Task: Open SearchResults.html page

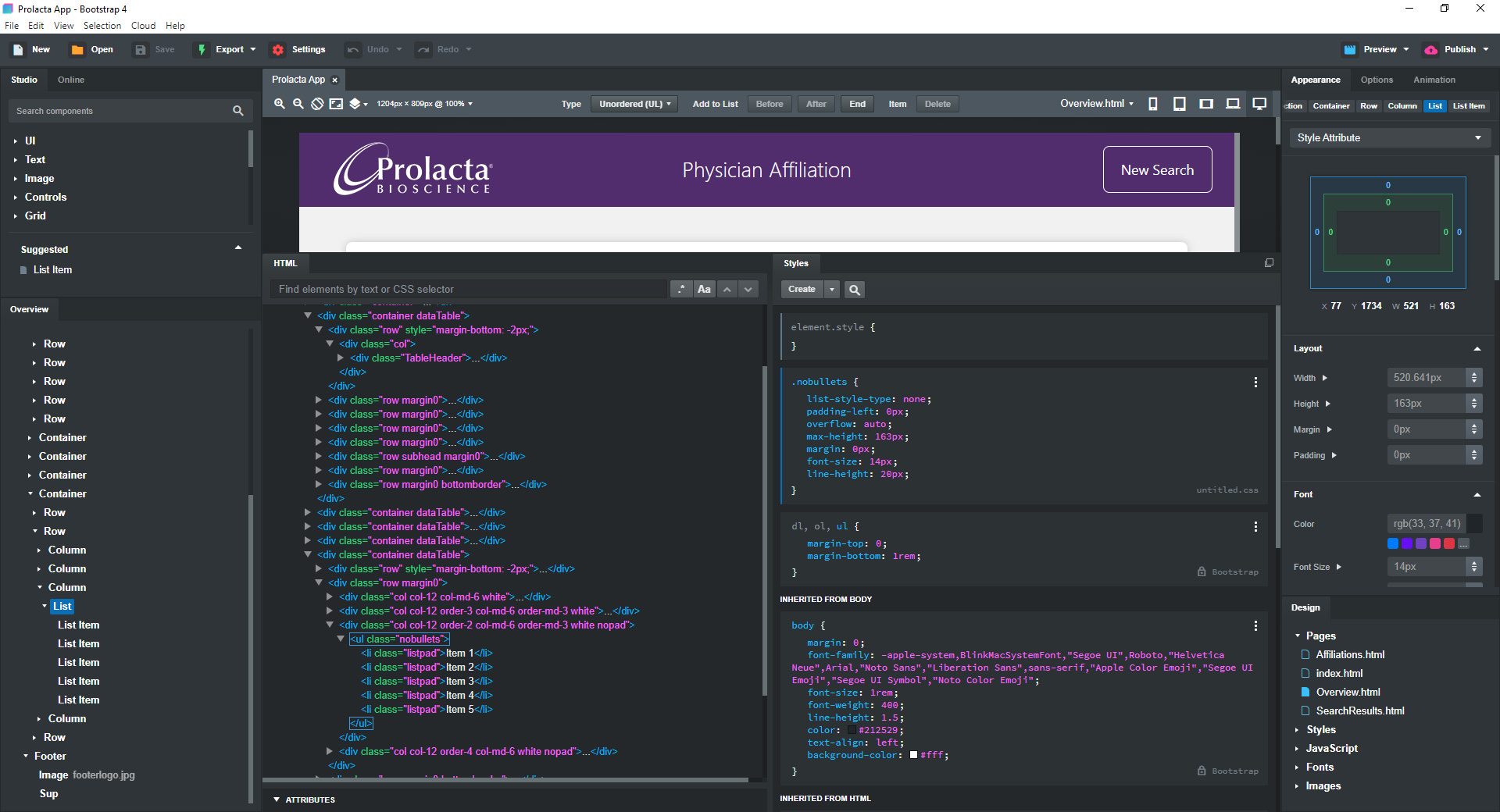Action: pyautogui.click(x=1359, y=711)
